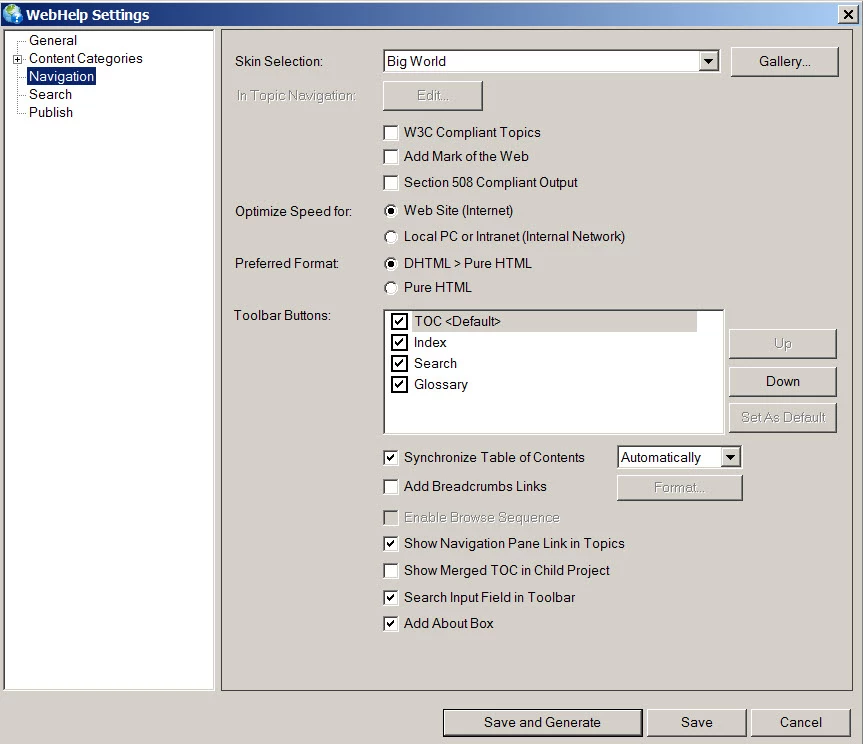Open the skin Gallery
Viewport: 863px width, 744px height.
(784, 61)
